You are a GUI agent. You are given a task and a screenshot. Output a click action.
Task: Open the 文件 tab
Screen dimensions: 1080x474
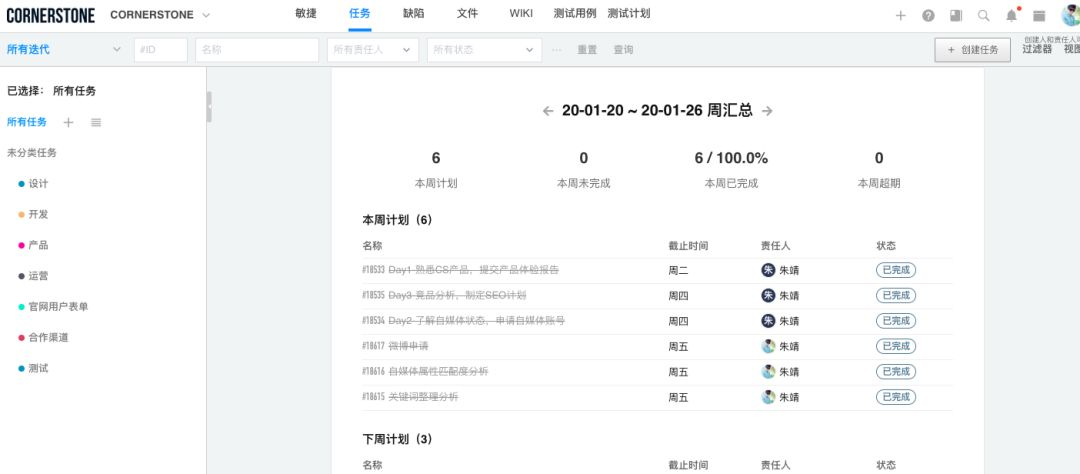click(x=467, y=14)
